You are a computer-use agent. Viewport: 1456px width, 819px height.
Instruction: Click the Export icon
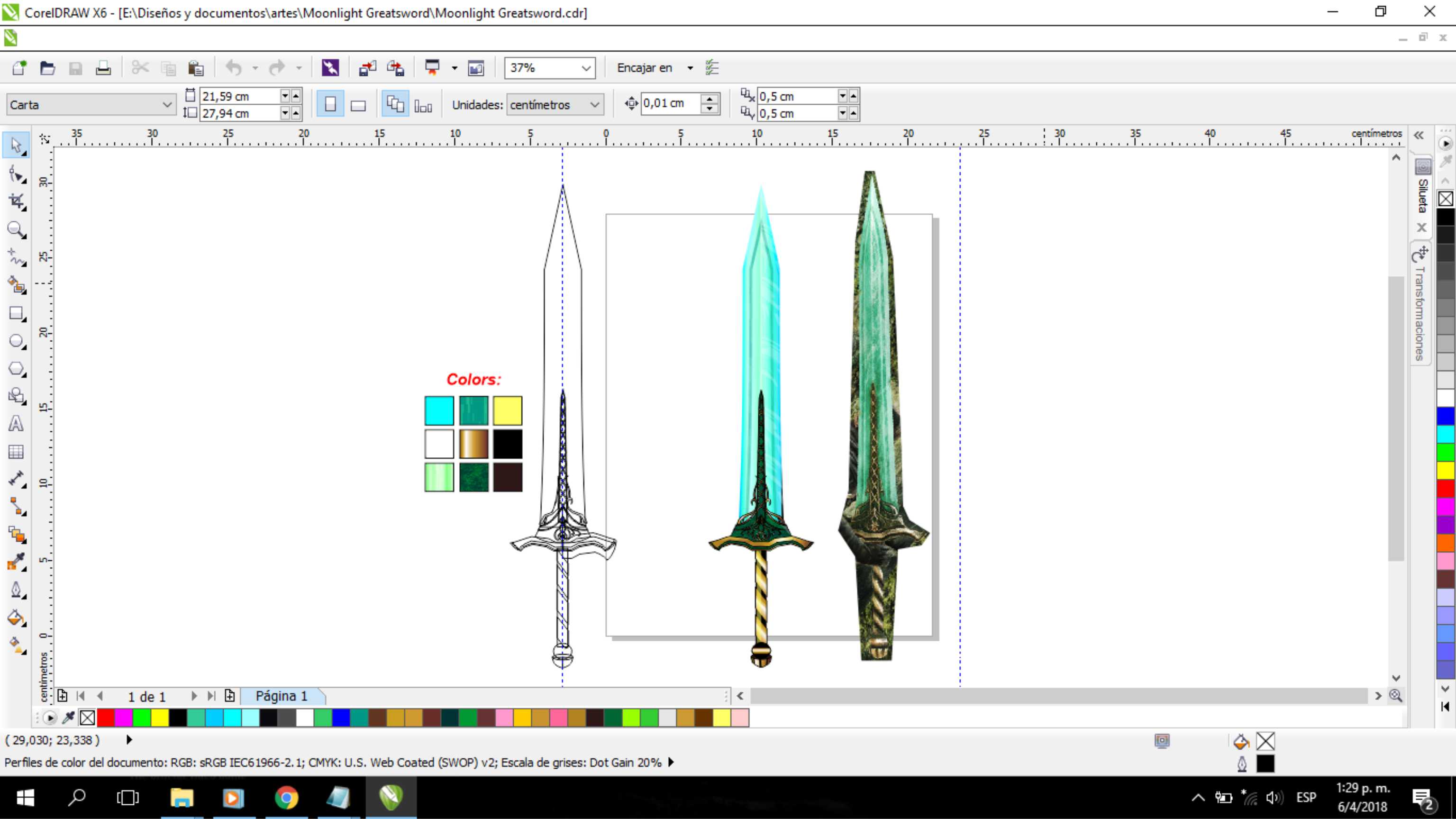point(396,68)
